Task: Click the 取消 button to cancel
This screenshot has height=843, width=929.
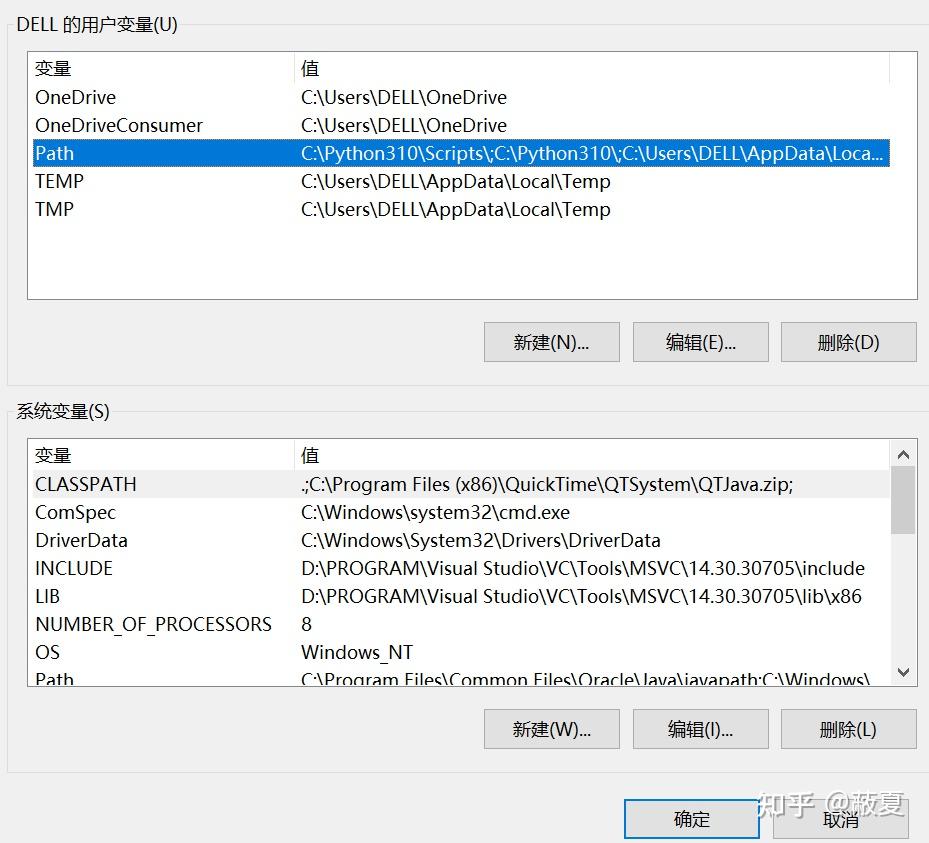Action: click(x=840, y=818)
